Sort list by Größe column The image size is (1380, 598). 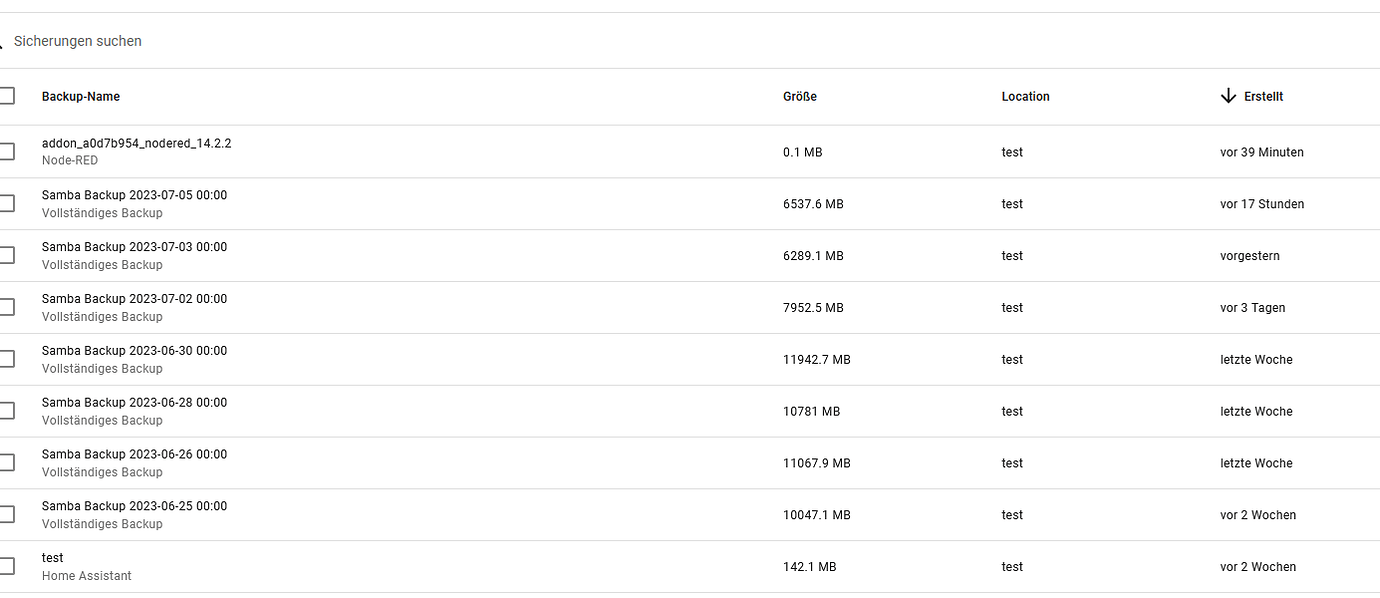(x=800, y=97)
